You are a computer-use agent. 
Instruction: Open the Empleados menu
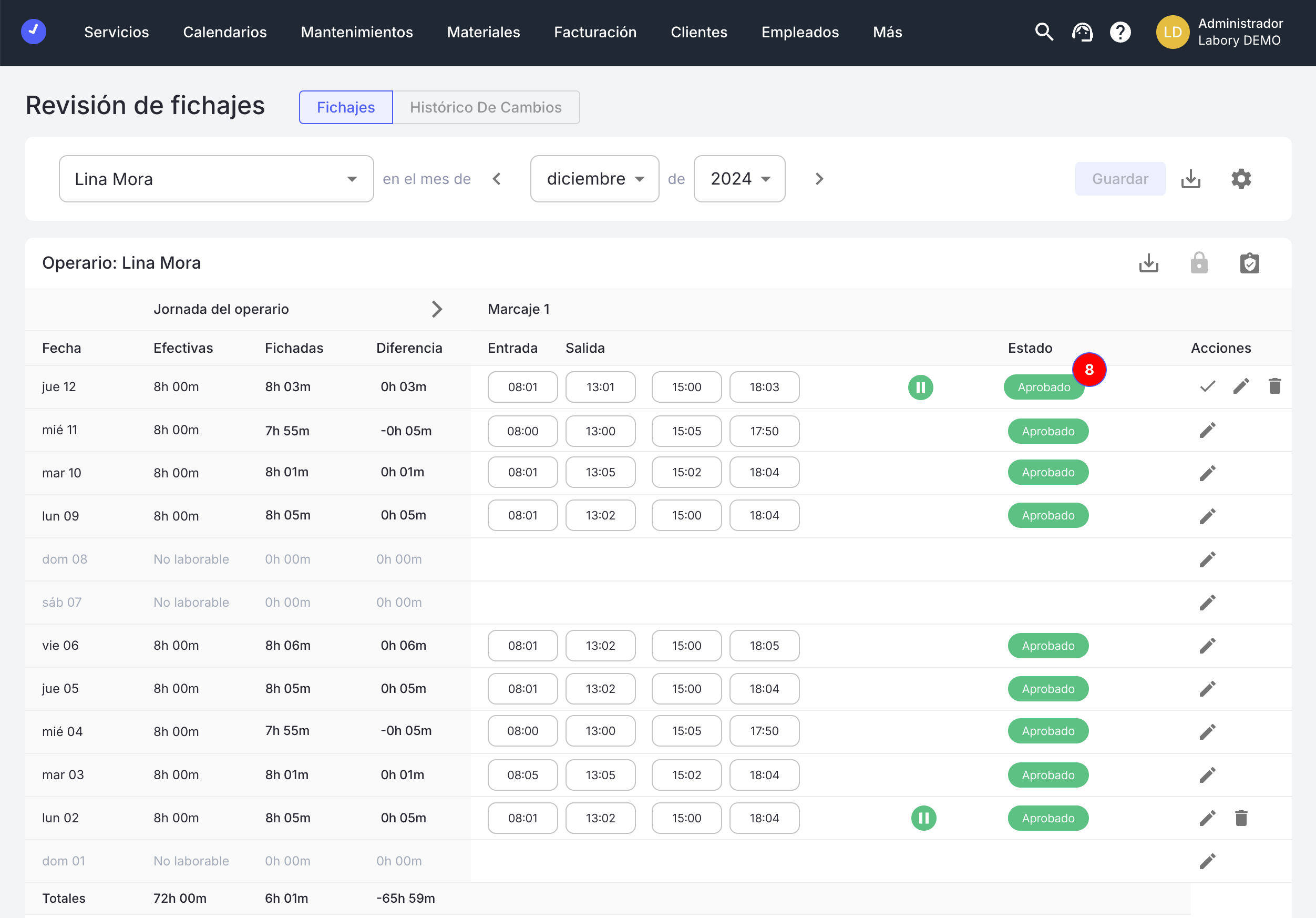pyautogui.click(x=799, y=32)
